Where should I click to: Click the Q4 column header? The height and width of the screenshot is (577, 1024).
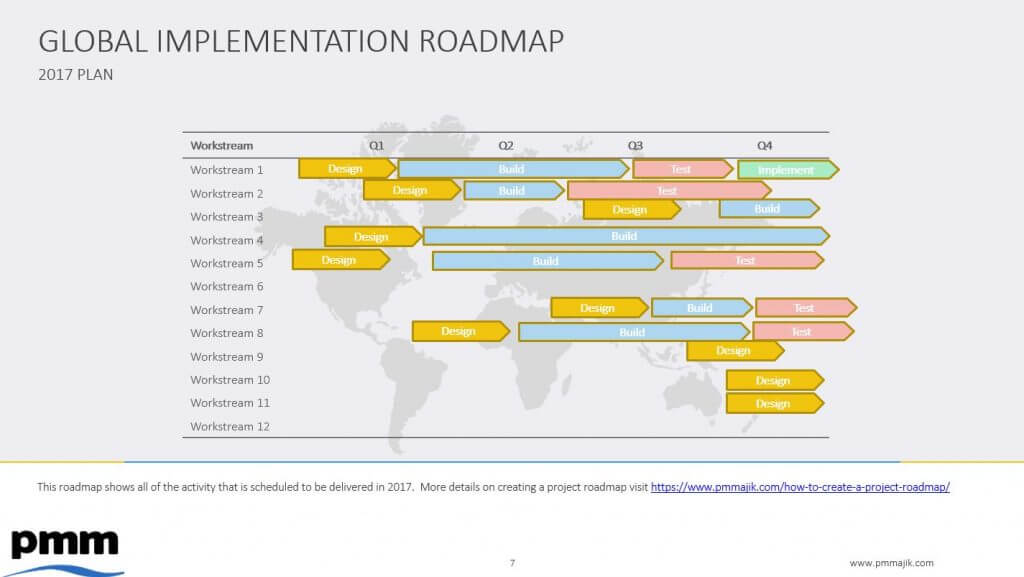(764, 145)
